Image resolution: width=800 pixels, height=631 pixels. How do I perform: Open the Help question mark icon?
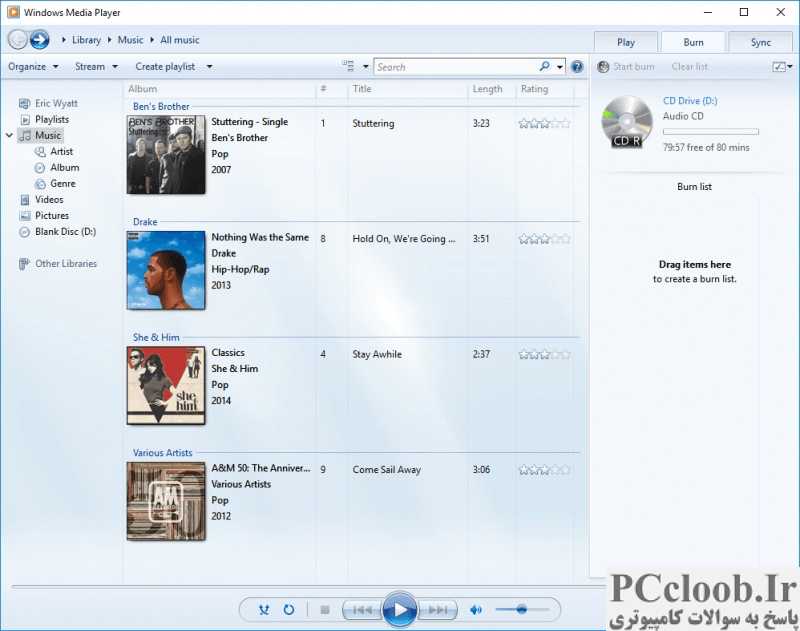(577, 67)
